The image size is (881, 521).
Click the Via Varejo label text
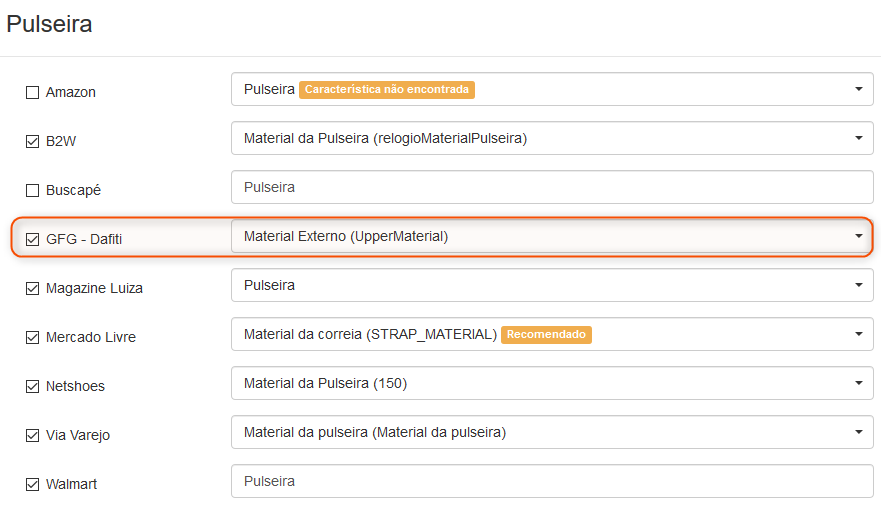[78, 435]
